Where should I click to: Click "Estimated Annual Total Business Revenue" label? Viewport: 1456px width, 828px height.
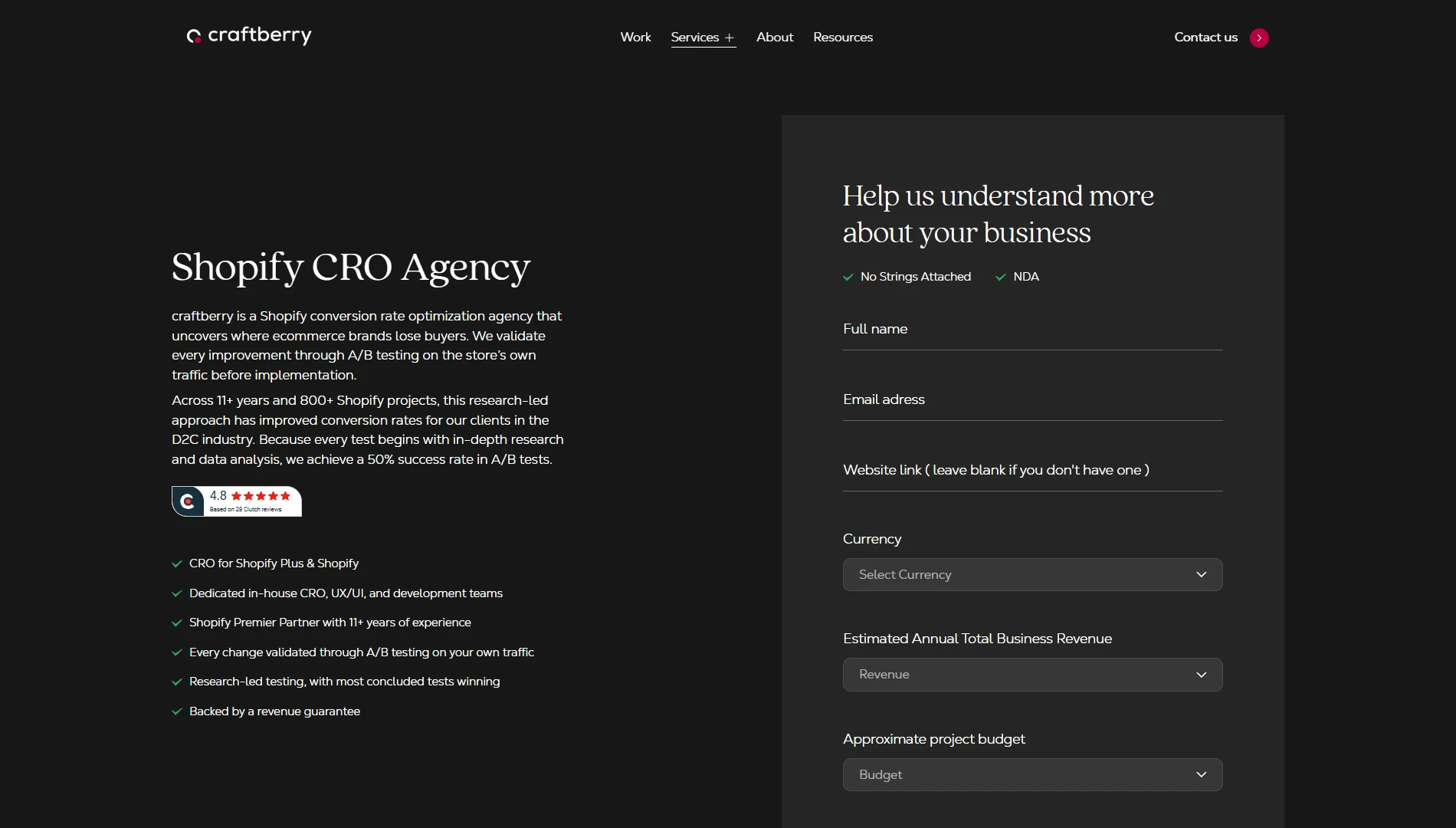click(977, 639)
